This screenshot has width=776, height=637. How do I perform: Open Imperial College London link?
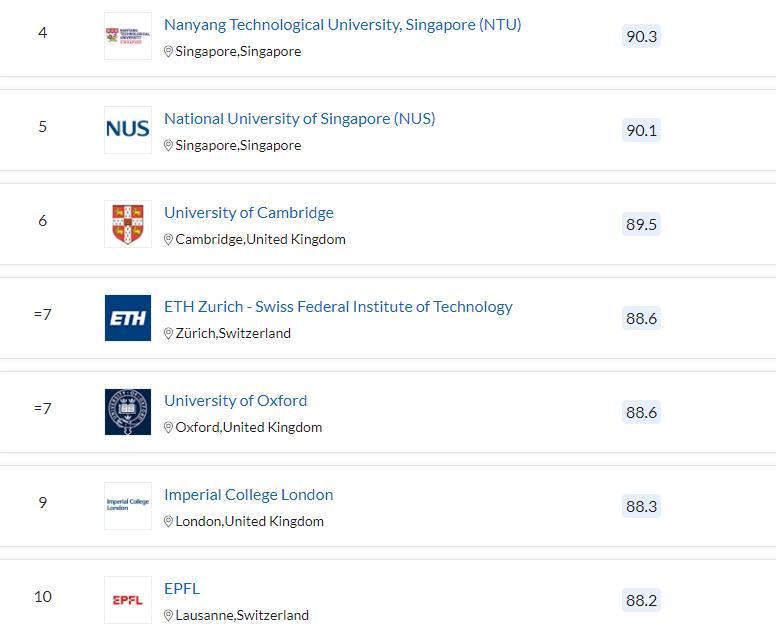pos(248,495)
